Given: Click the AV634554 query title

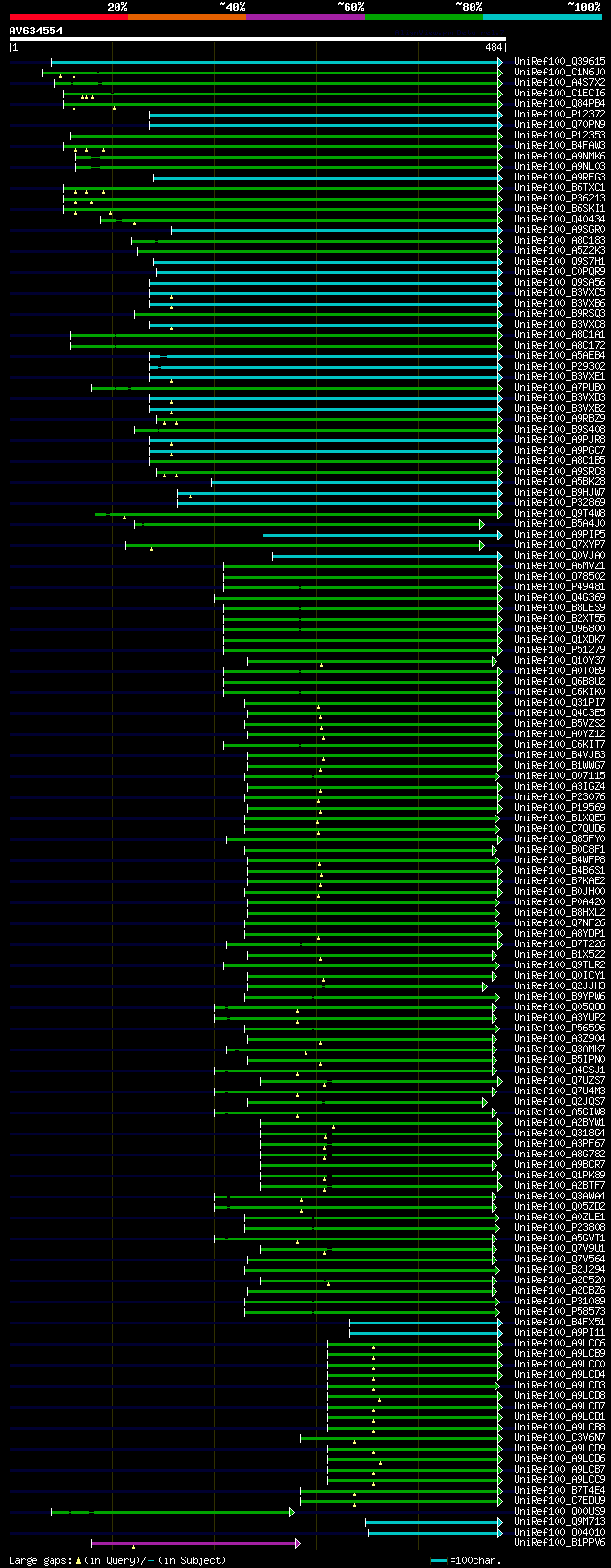Looking at the screenshot, I should tap(36, 31).
